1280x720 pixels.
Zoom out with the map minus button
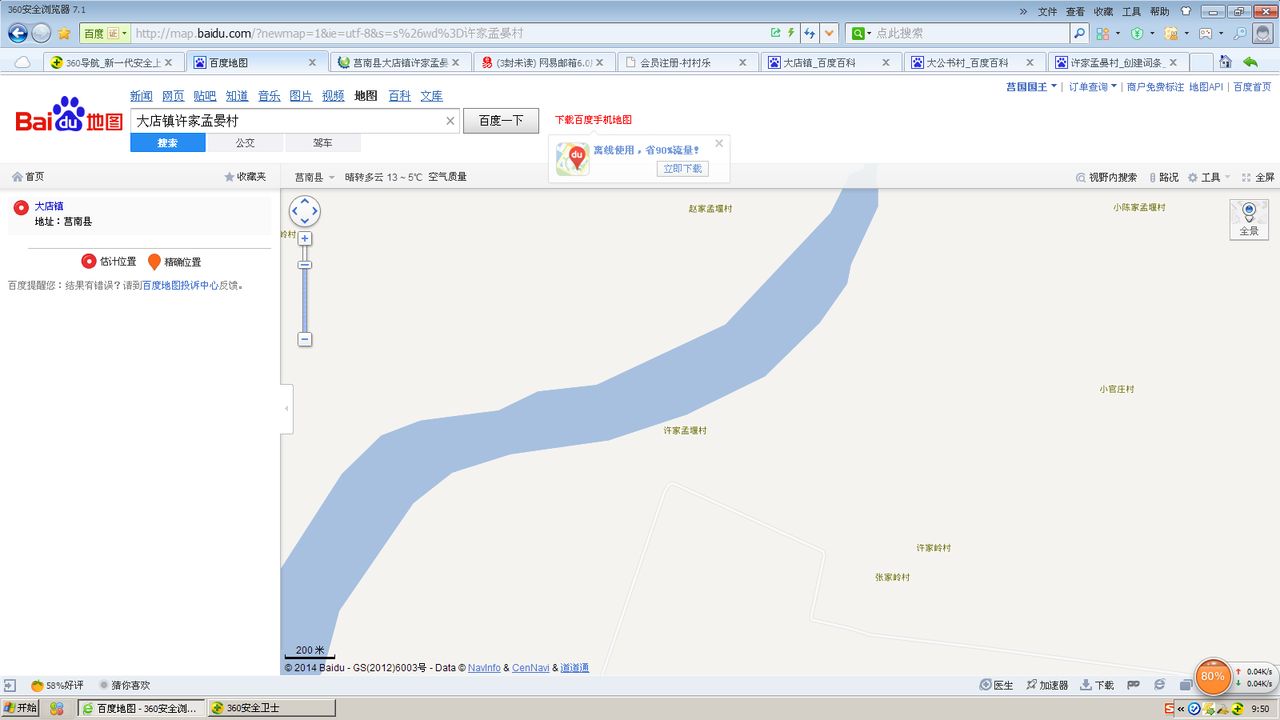pos(305,339)
